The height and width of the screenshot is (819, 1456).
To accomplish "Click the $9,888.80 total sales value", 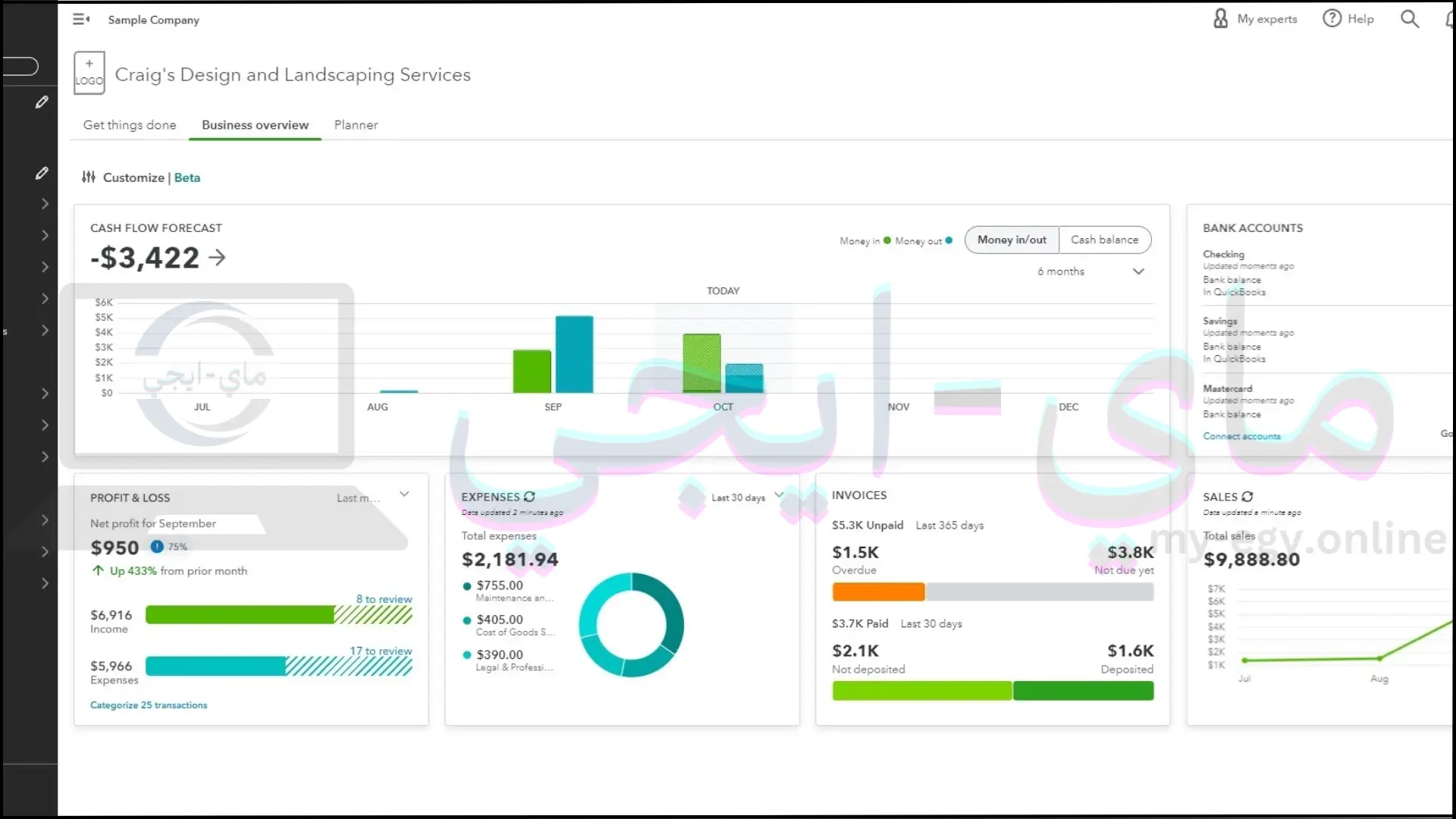I will pos(1251,560).
